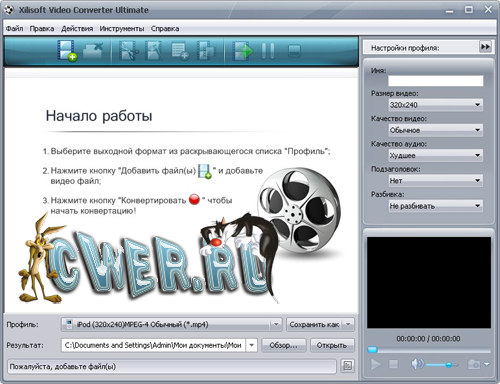Open the video Effects tool icon
Screen dimensions: 500x384
pos(153,51)
